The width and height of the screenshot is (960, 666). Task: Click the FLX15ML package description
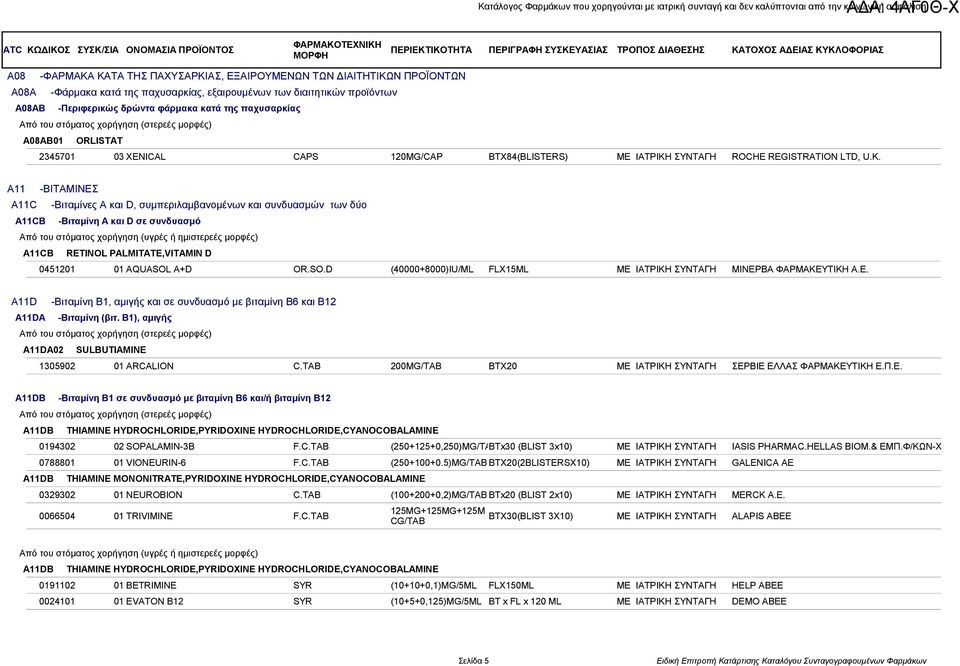point(508,269)
